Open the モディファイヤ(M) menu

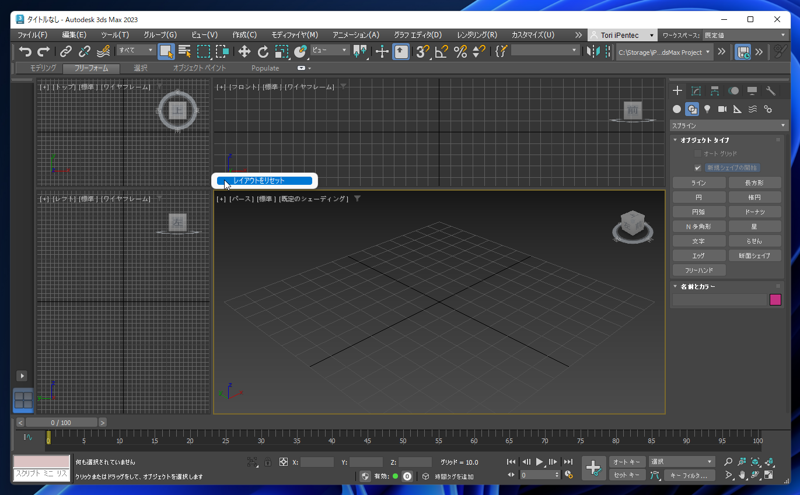pos(294,35)
